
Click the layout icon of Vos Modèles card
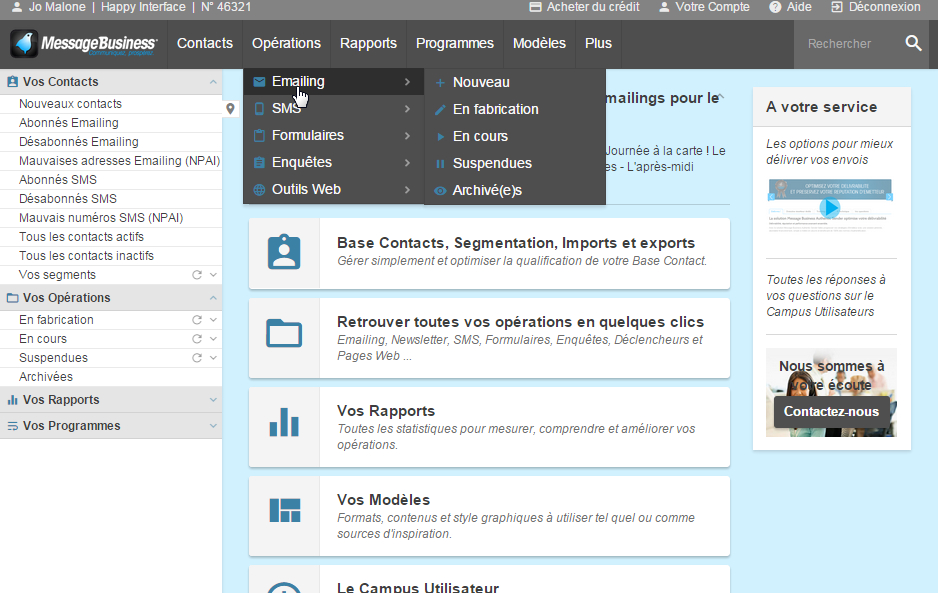[x=285, y=510]
